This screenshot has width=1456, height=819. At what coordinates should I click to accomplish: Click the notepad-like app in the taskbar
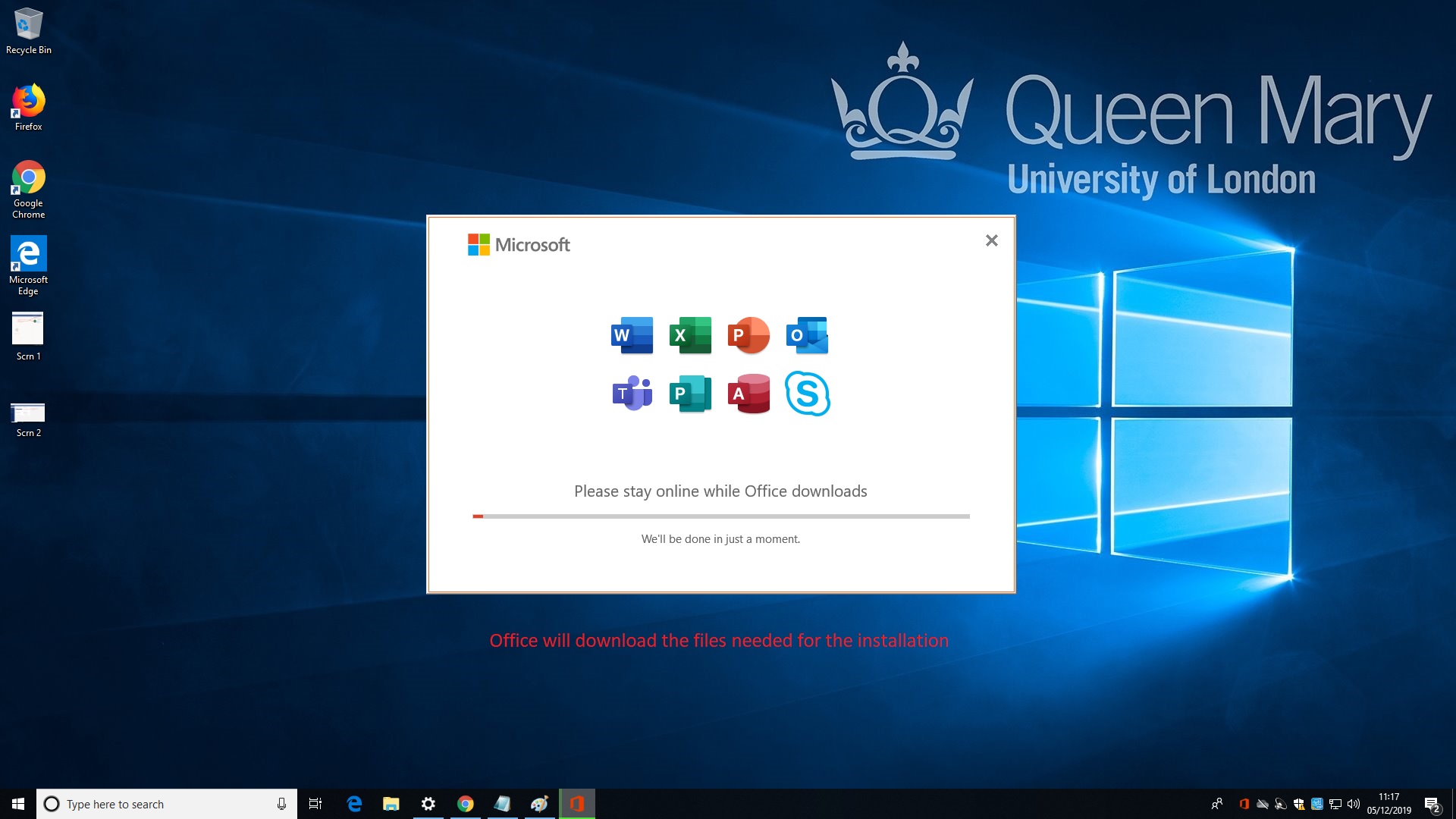point(502,804)
